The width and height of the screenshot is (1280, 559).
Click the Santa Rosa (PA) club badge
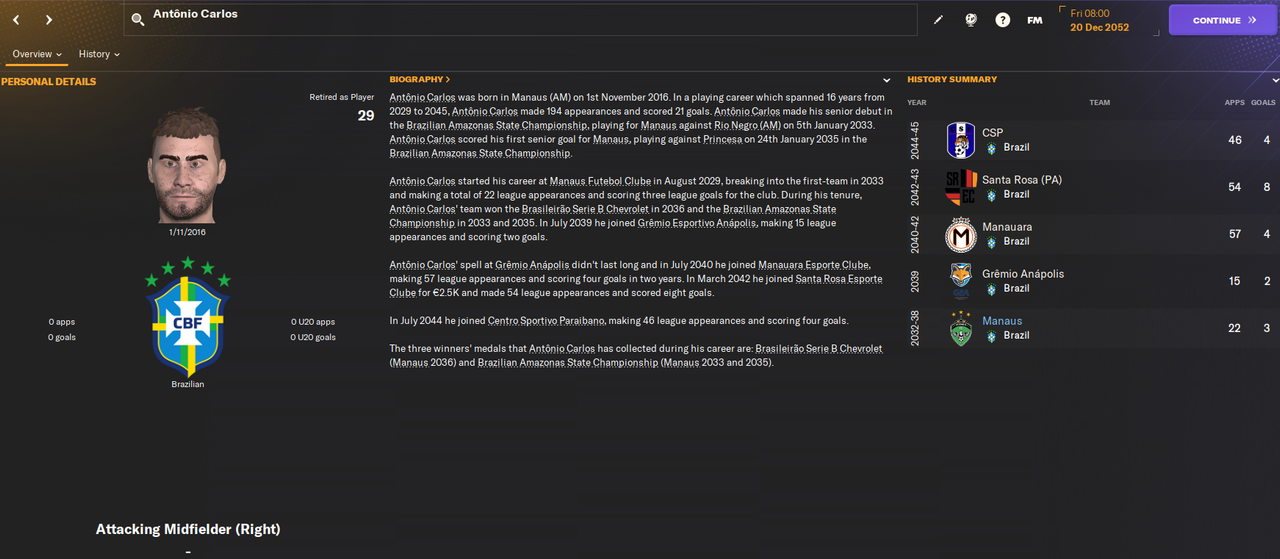(x=960, y=187)
